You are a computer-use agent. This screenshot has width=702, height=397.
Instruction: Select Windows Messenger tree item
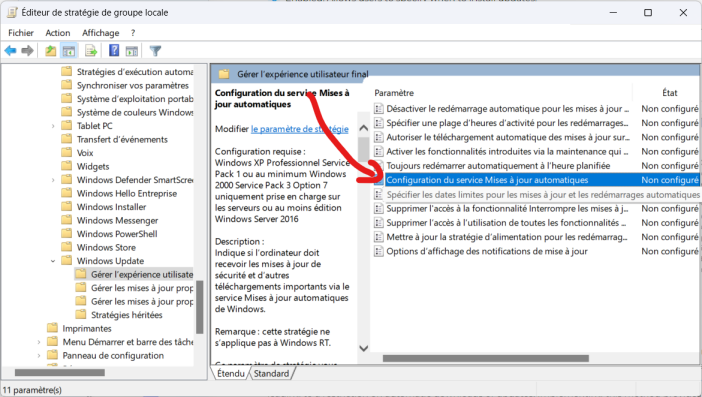[117, 220]
